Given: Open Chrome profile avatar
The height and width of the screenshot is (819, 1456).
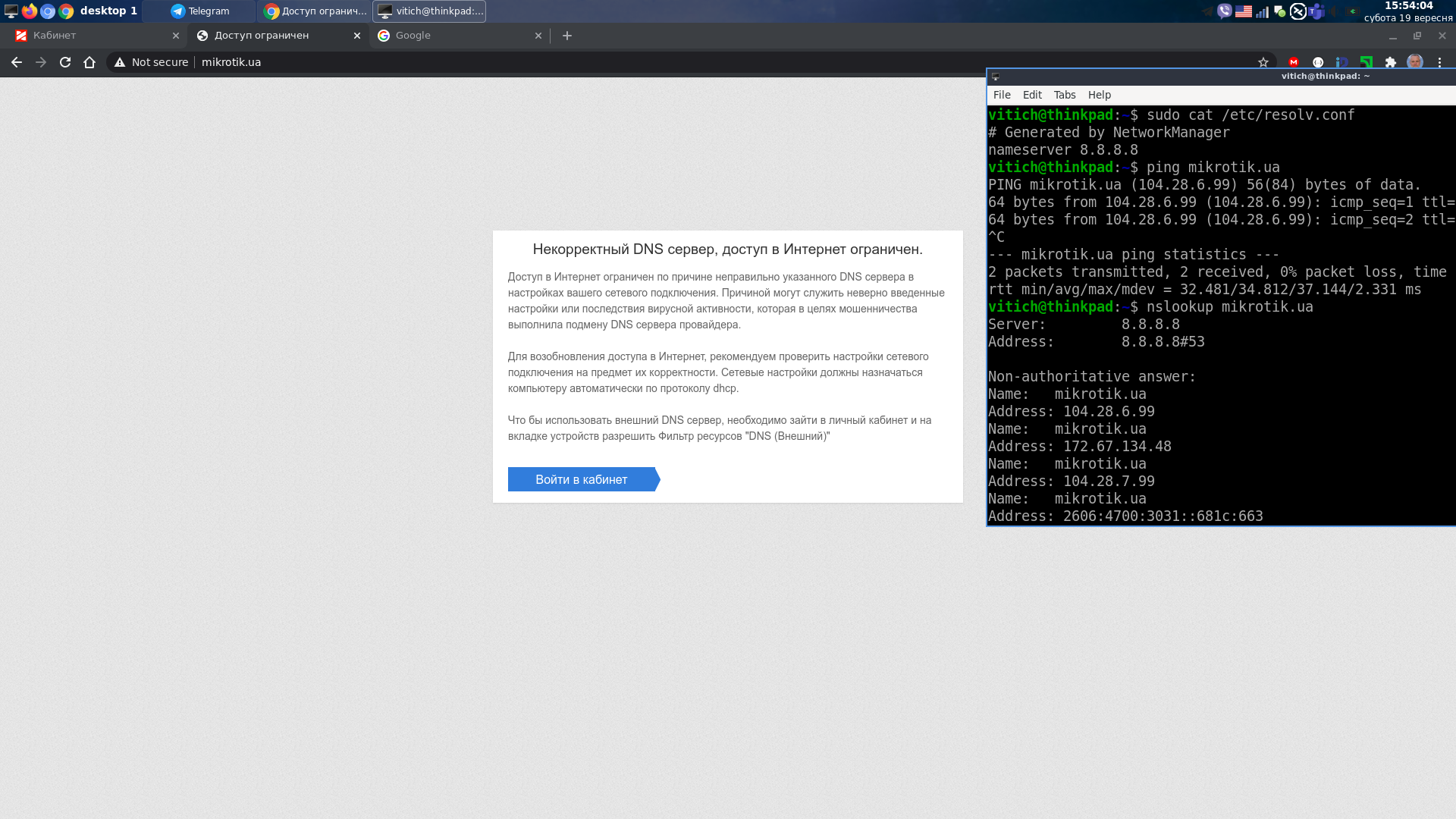Looking at the screenshot, I should click(x=1415, y=62).
